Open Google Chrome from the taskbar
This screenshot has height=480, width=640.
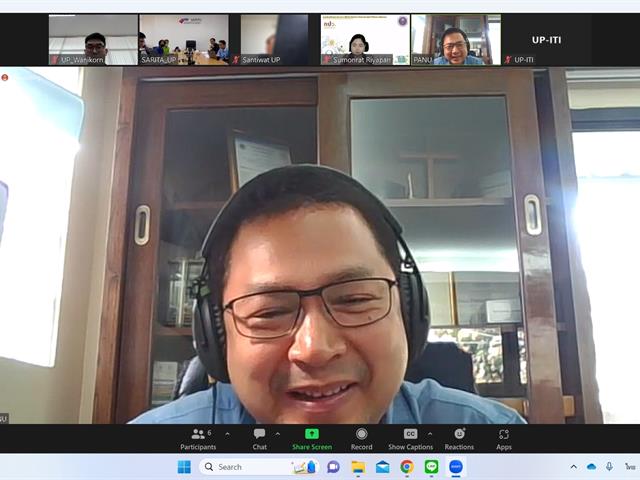(407, 467)
